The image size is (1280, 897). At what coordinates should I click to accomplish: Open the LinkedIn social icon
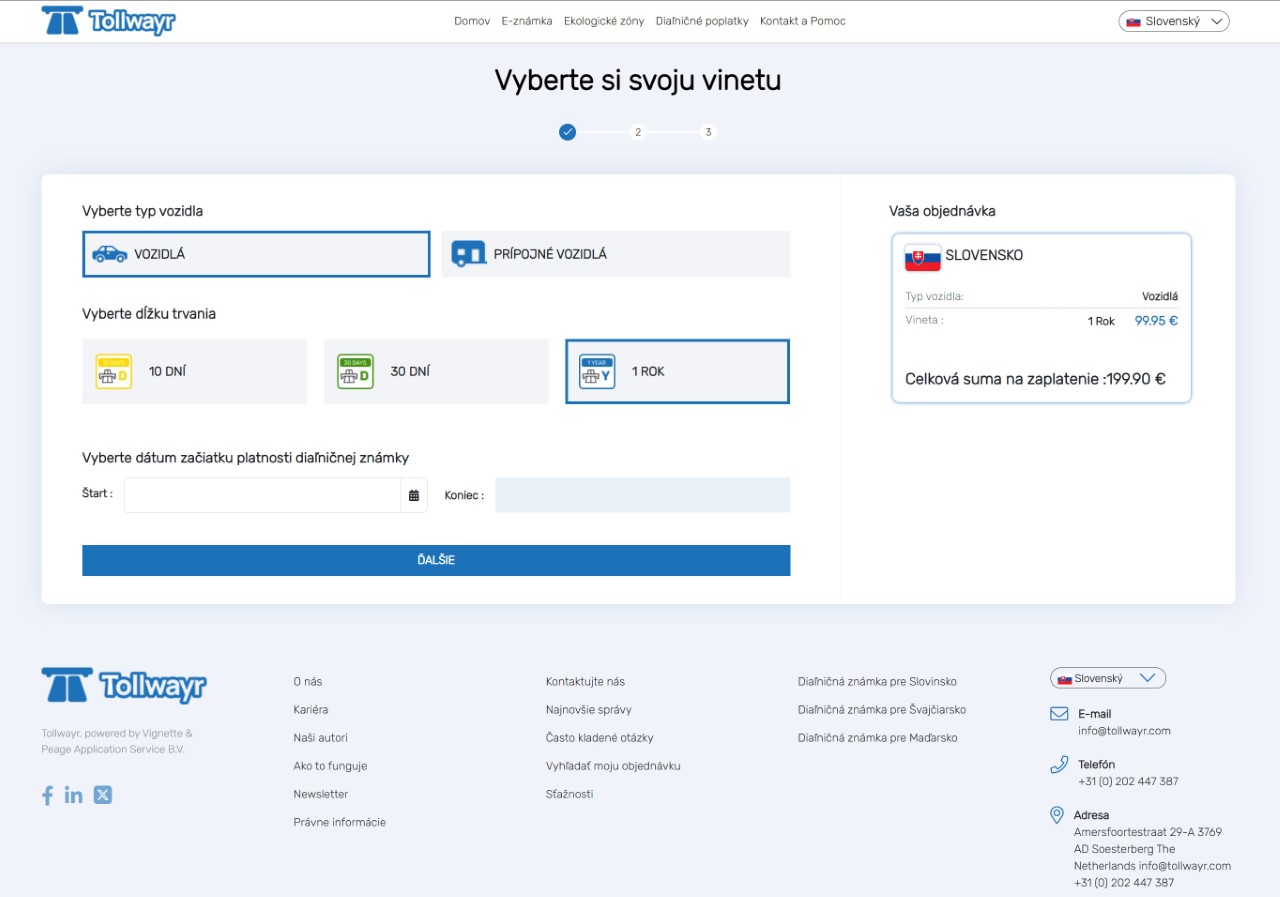[x=74, y=795]
